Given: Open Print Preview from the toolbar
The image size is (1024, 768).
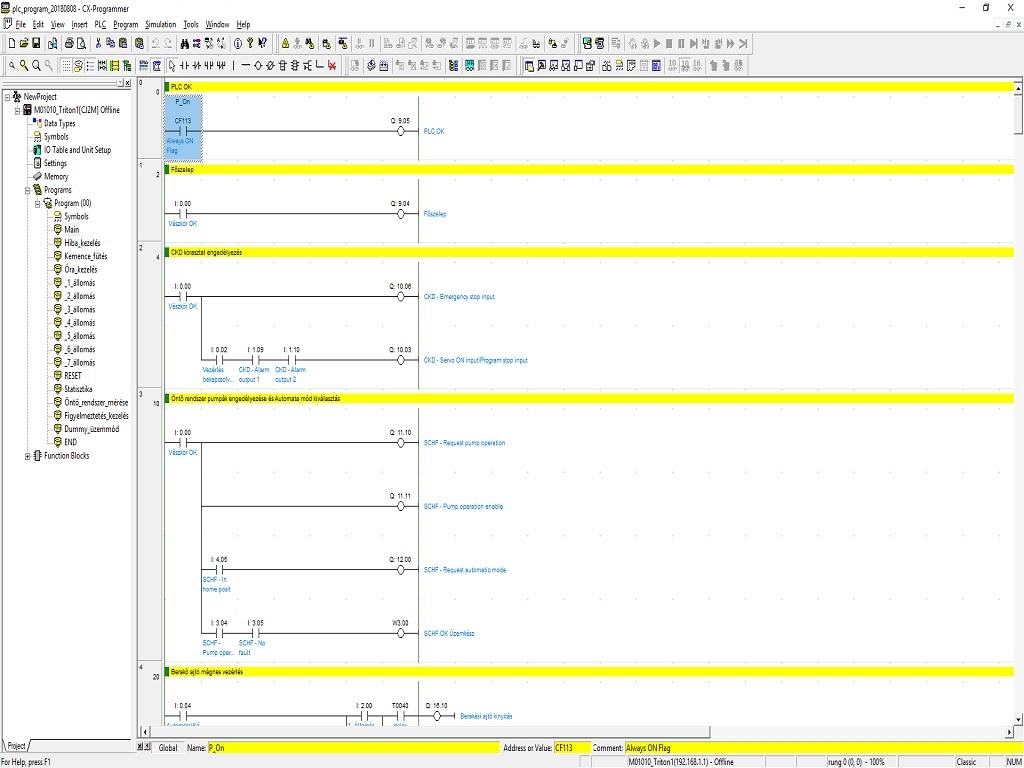Looking at the screenshot, I should tap(81, 44).
